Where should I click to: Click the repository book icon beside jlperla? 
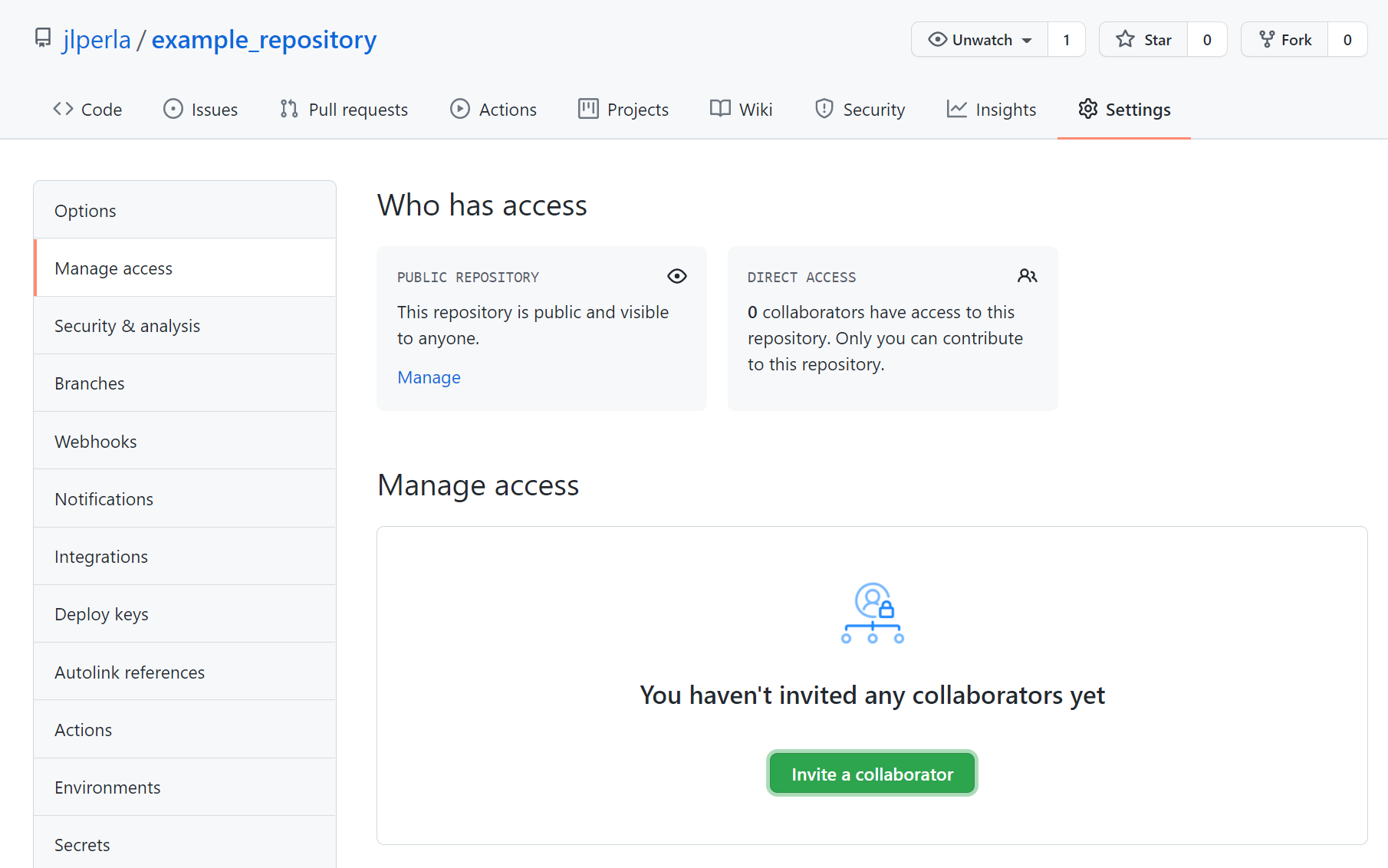43,38
